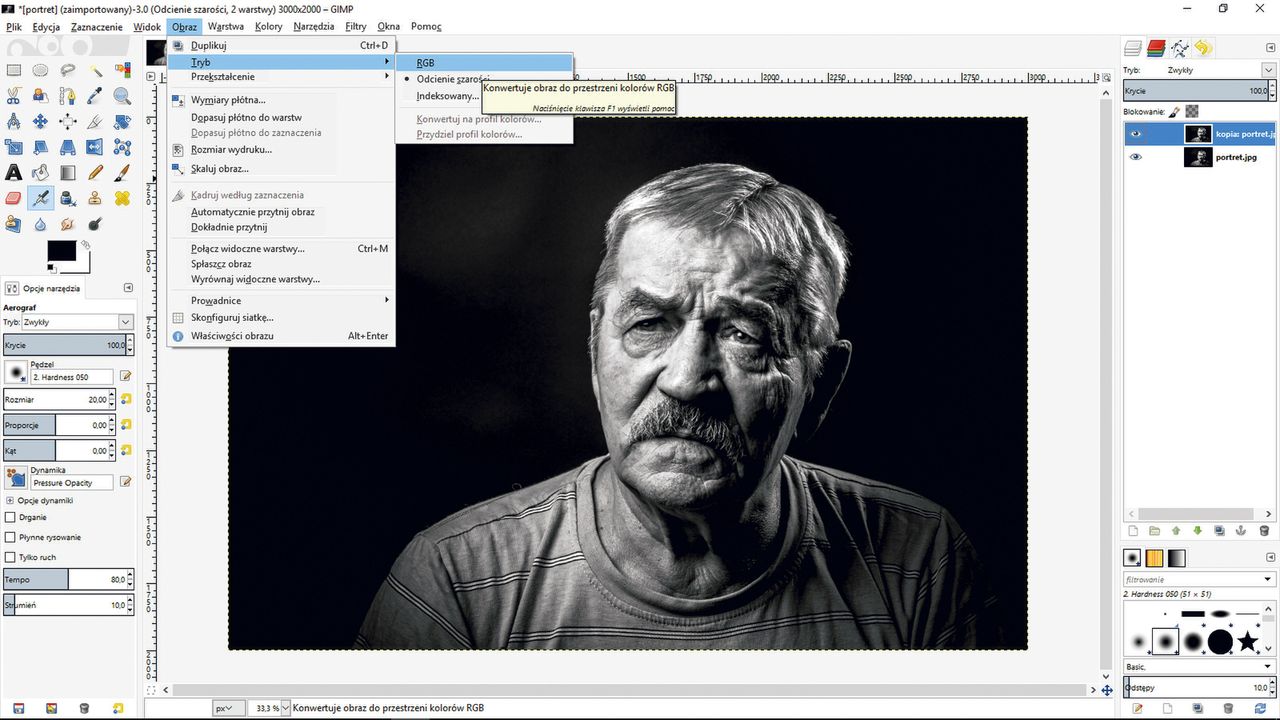
Task: Expand the Prowadnice submenu
Action: [x=281, y=300]
